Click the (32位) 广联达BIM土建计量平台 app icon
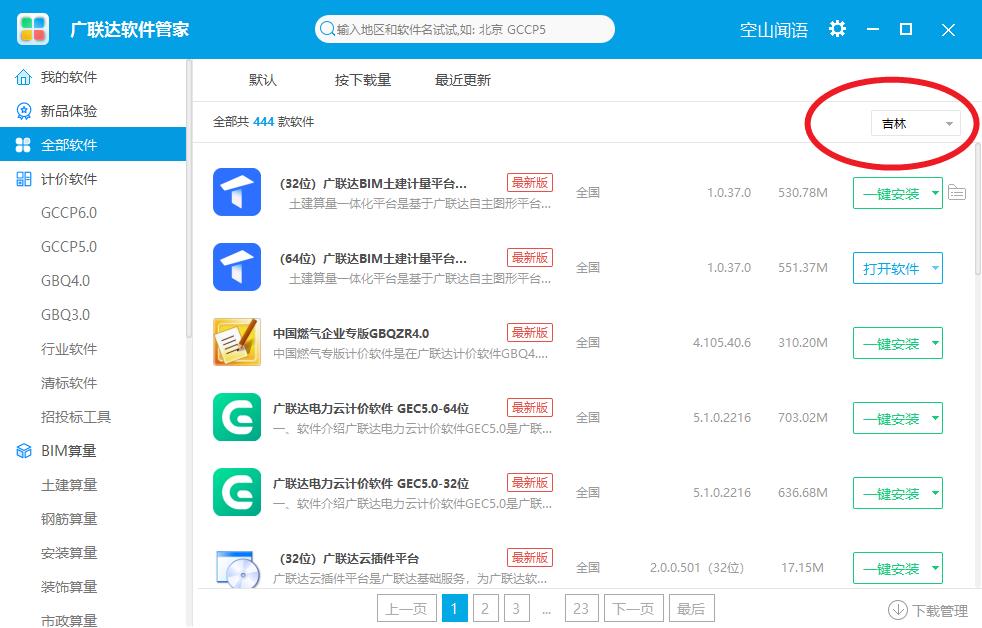The height and width of the screenshot is (628, 982). pyautogui.click(x=237, y=192)
